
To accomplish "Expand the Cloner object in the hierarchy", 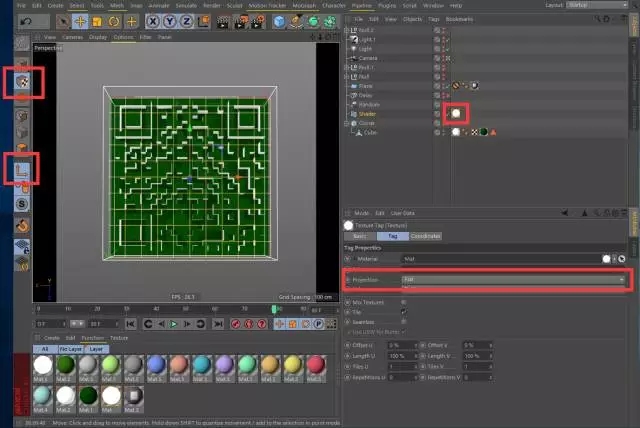I will click(x=348, y=122).
